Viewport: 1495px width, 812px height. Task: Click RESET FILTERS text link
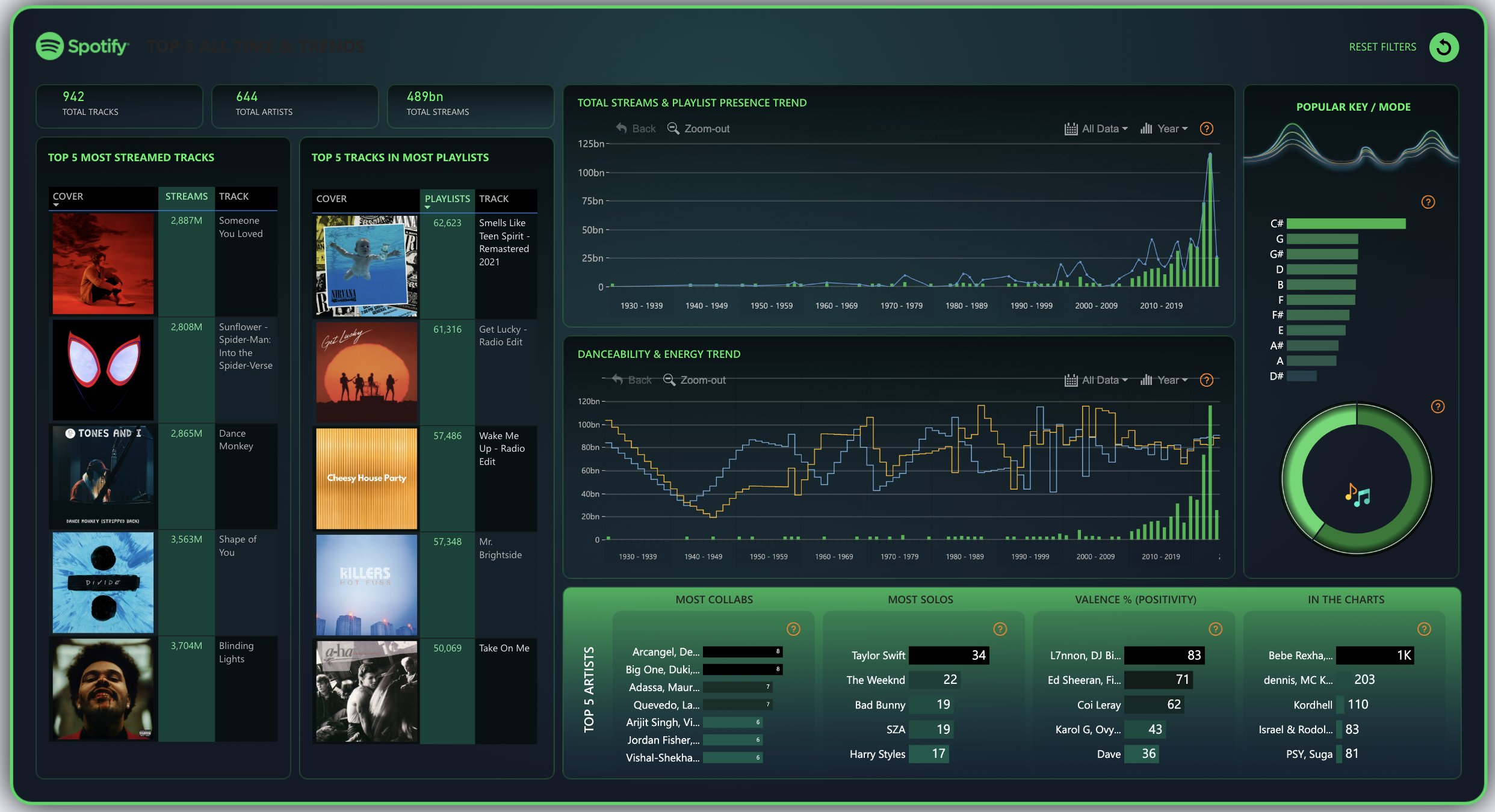(x=1382, y=47)
